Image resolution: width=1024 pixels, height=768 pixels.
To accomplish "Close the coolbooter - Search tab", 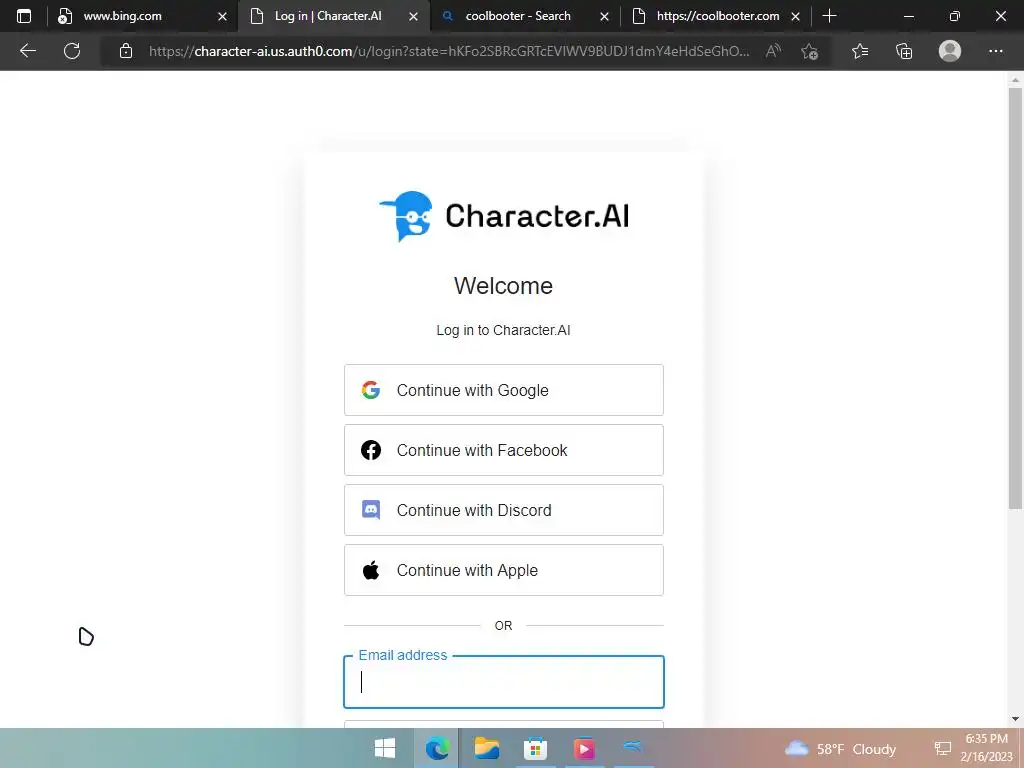I will [x=604, y=16].
